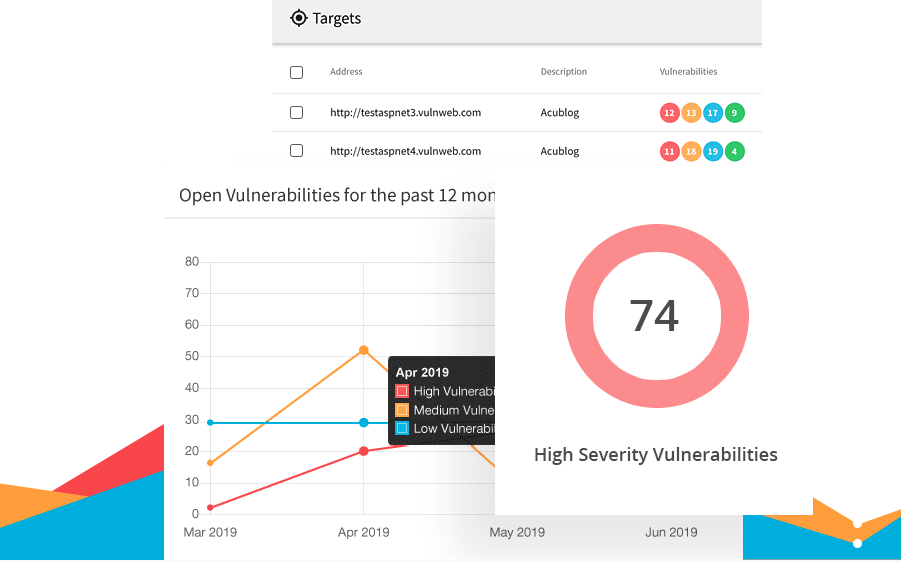Click the red High Vulnerabilities swatch in tooltip

(402, 392)
